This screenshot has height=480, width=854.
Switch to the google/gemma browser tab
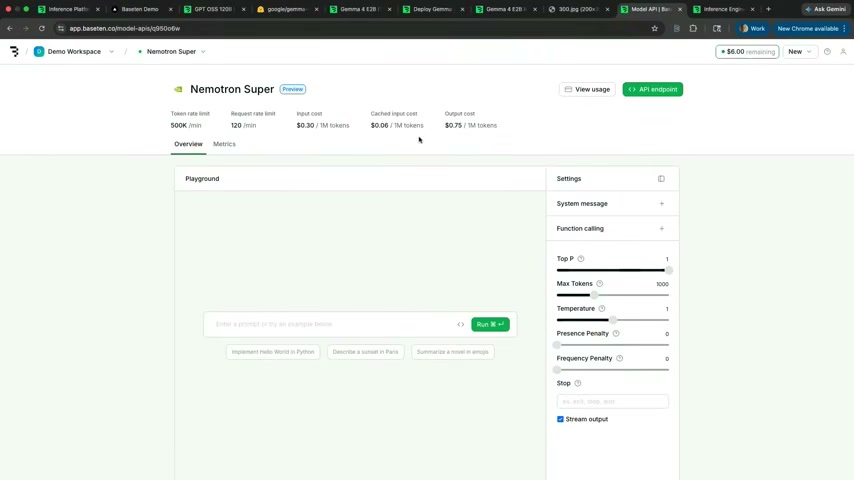pos(286,9)
